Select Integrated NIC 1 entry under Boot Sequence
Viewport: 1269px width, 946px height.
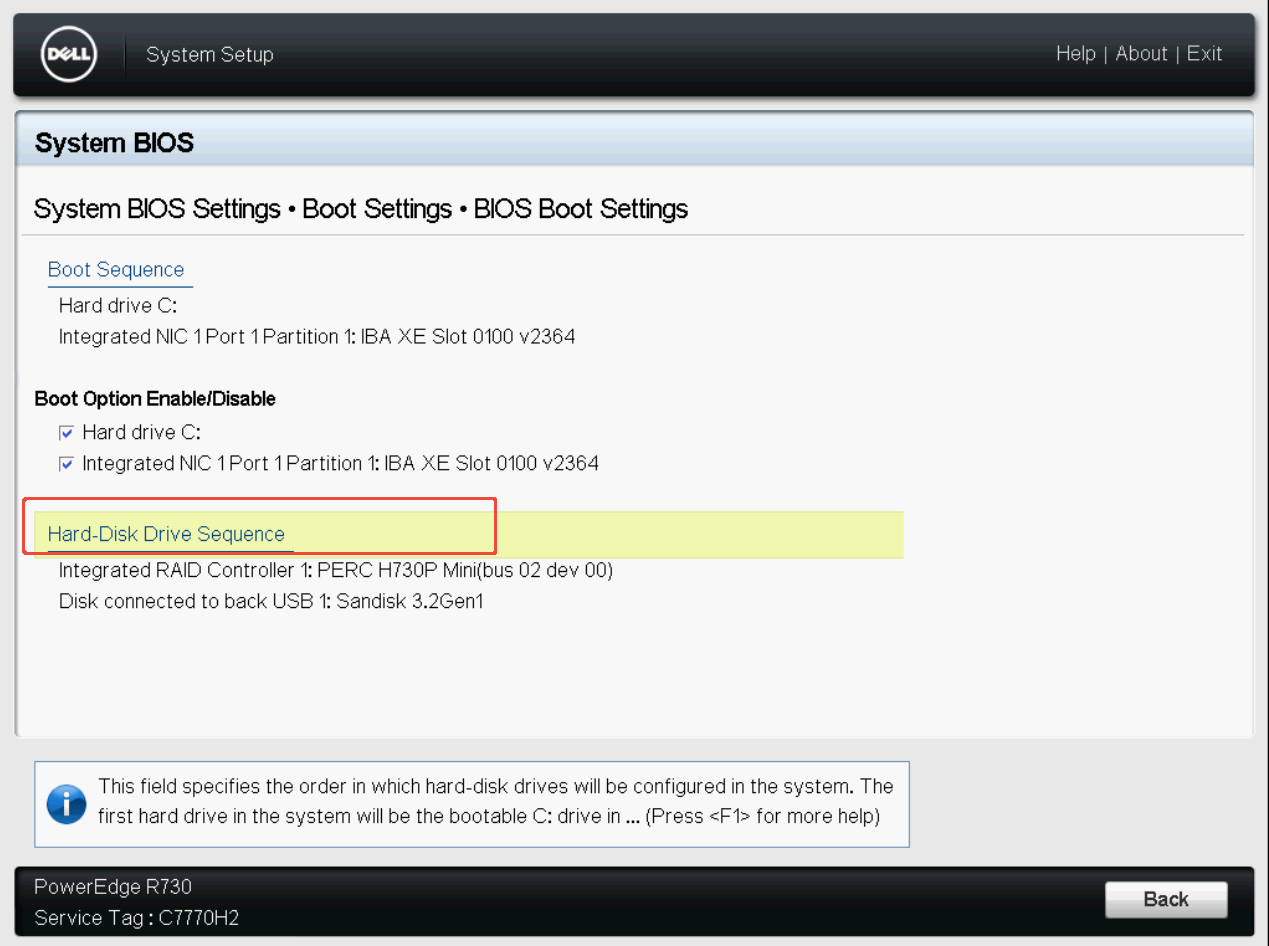(x=317, y=337)
